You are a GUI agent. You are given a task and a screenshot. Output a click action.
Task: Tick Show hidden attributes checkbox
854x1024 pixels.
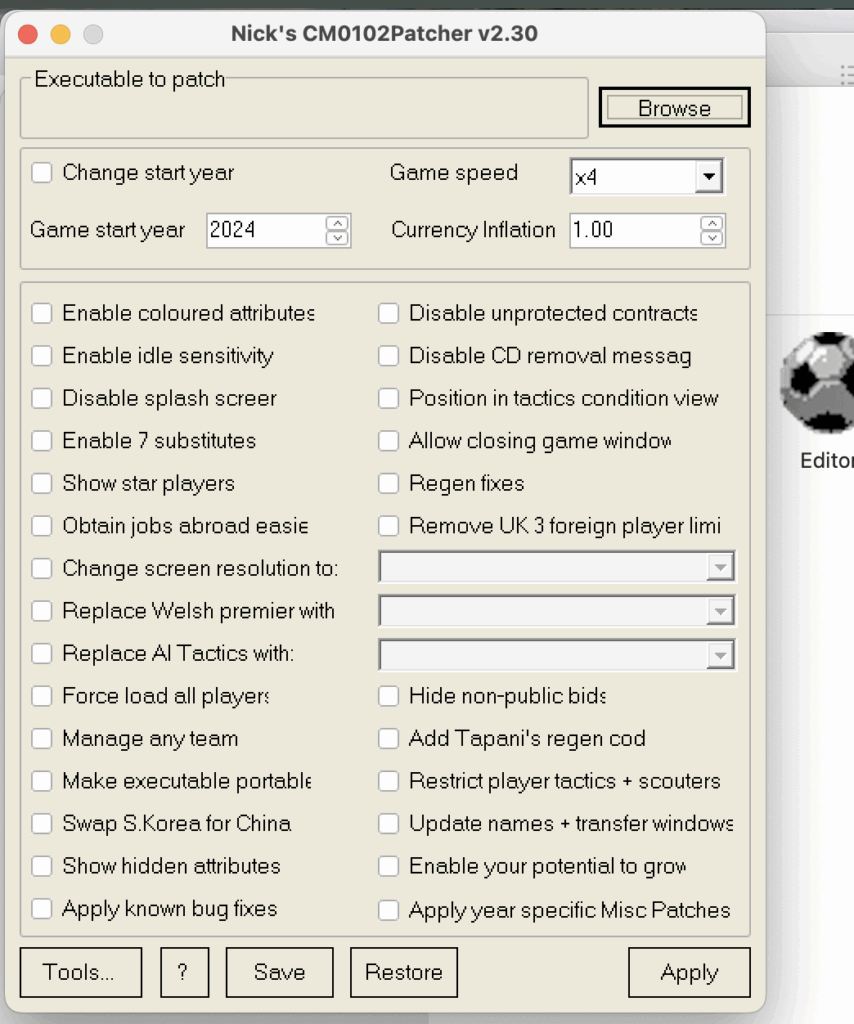pos(41,866)
